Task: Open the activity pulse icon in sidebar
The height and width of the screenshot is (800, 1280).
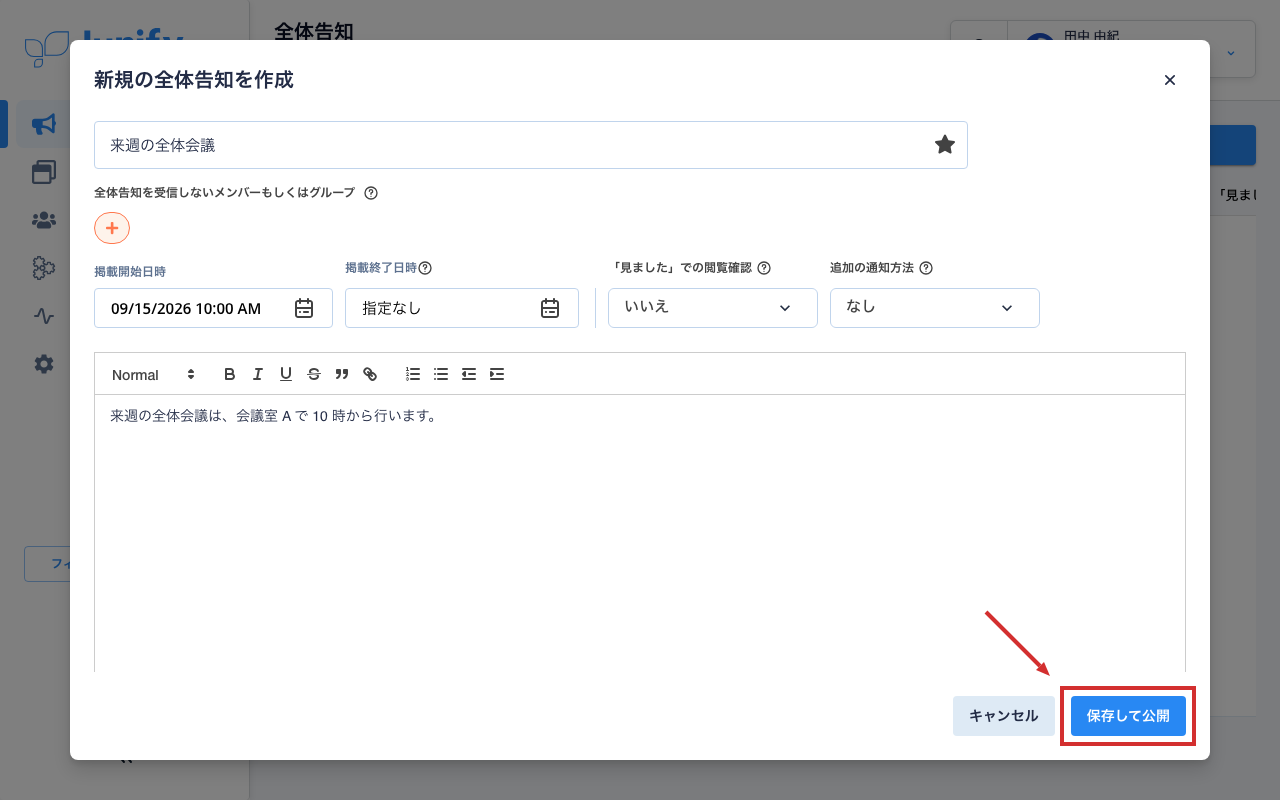Action: [44, 316]
